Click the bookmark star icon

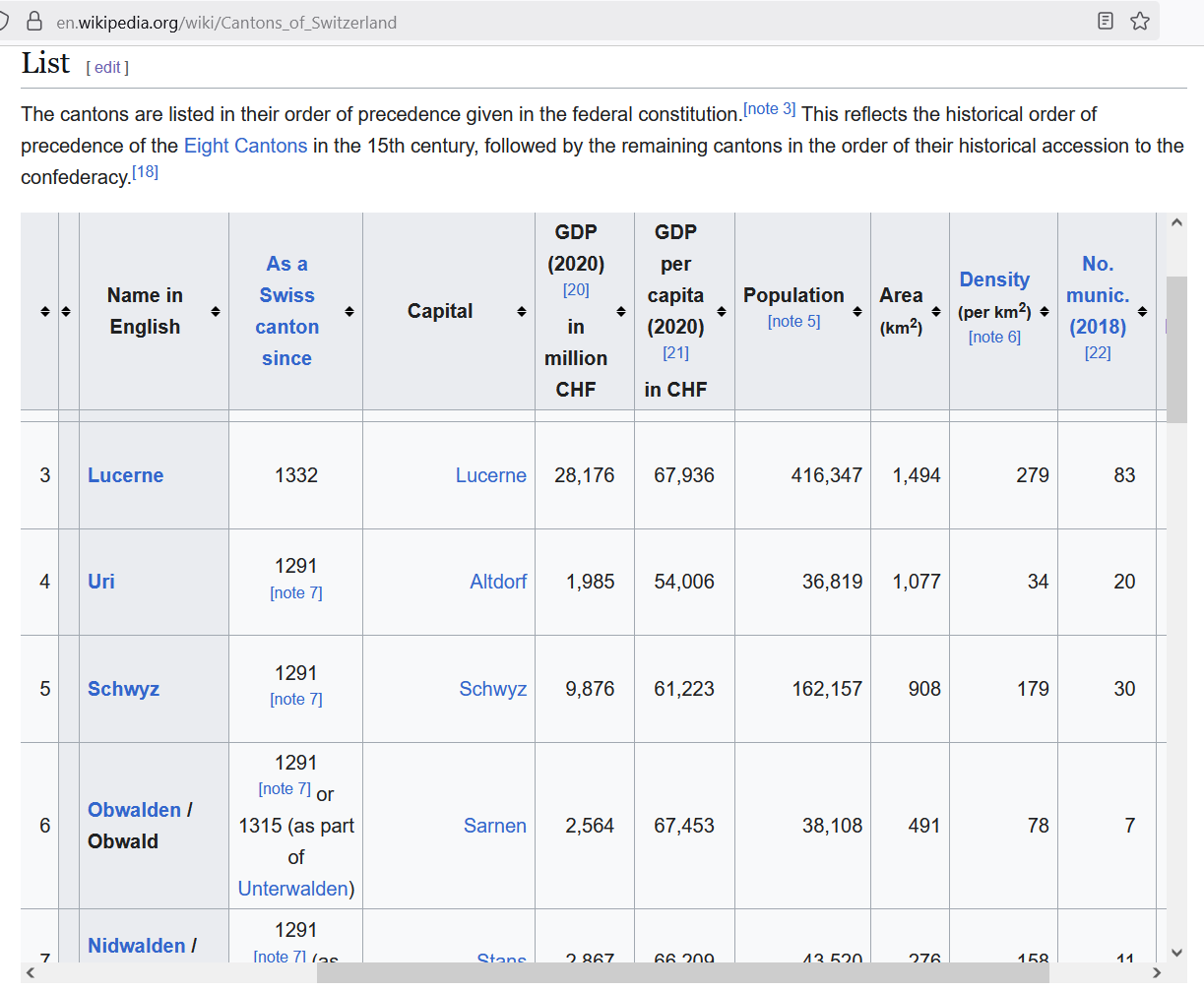coord(1140,21)
